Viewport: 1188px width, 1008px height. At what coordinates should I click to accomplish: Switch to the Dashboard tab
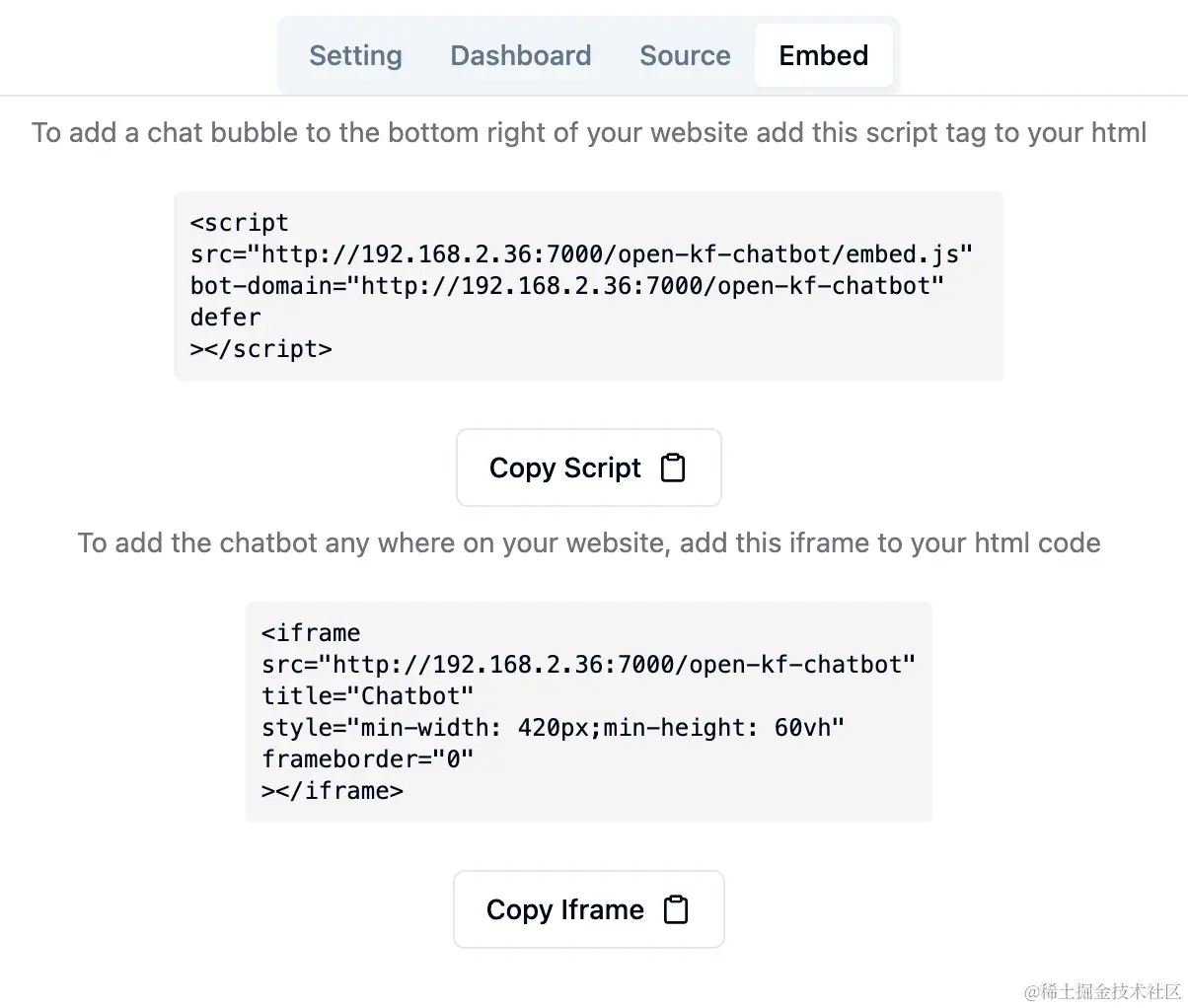[520, 55]
